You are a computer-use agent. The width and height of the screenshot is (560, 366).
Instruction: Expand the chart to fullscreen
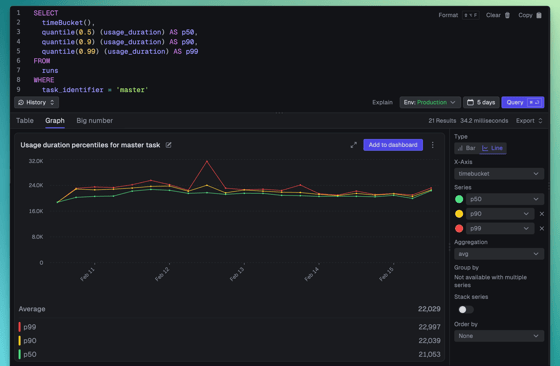click(354, 145)
